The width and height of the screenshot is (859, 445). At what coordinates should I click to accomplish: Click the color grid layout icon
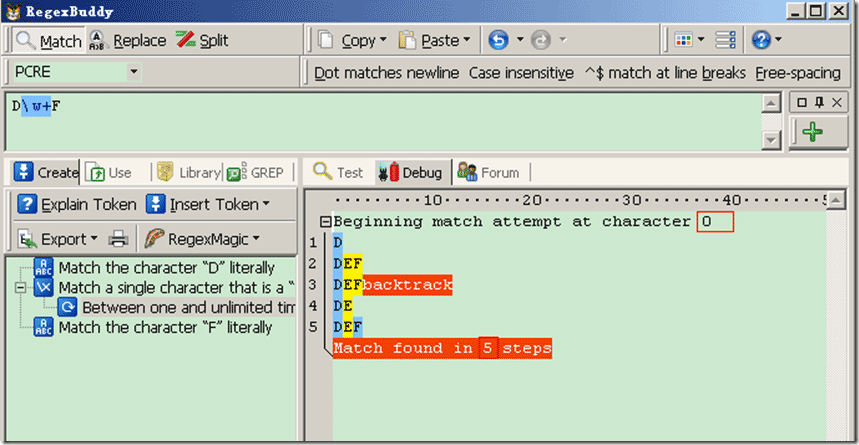683,40
